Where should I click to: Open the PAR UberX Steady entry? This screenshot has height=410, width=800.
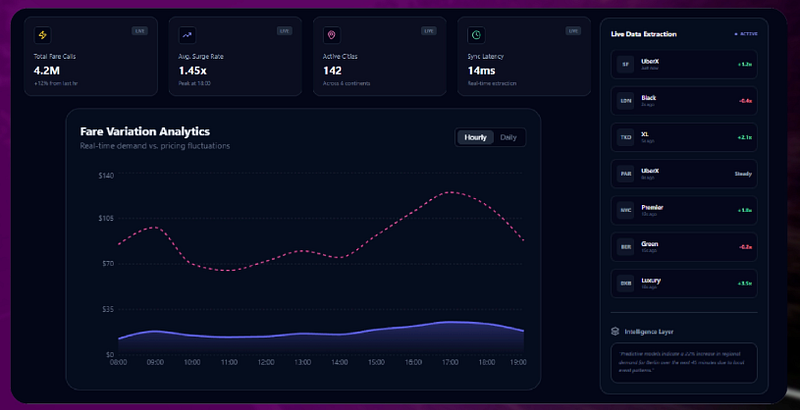(684, 174)
